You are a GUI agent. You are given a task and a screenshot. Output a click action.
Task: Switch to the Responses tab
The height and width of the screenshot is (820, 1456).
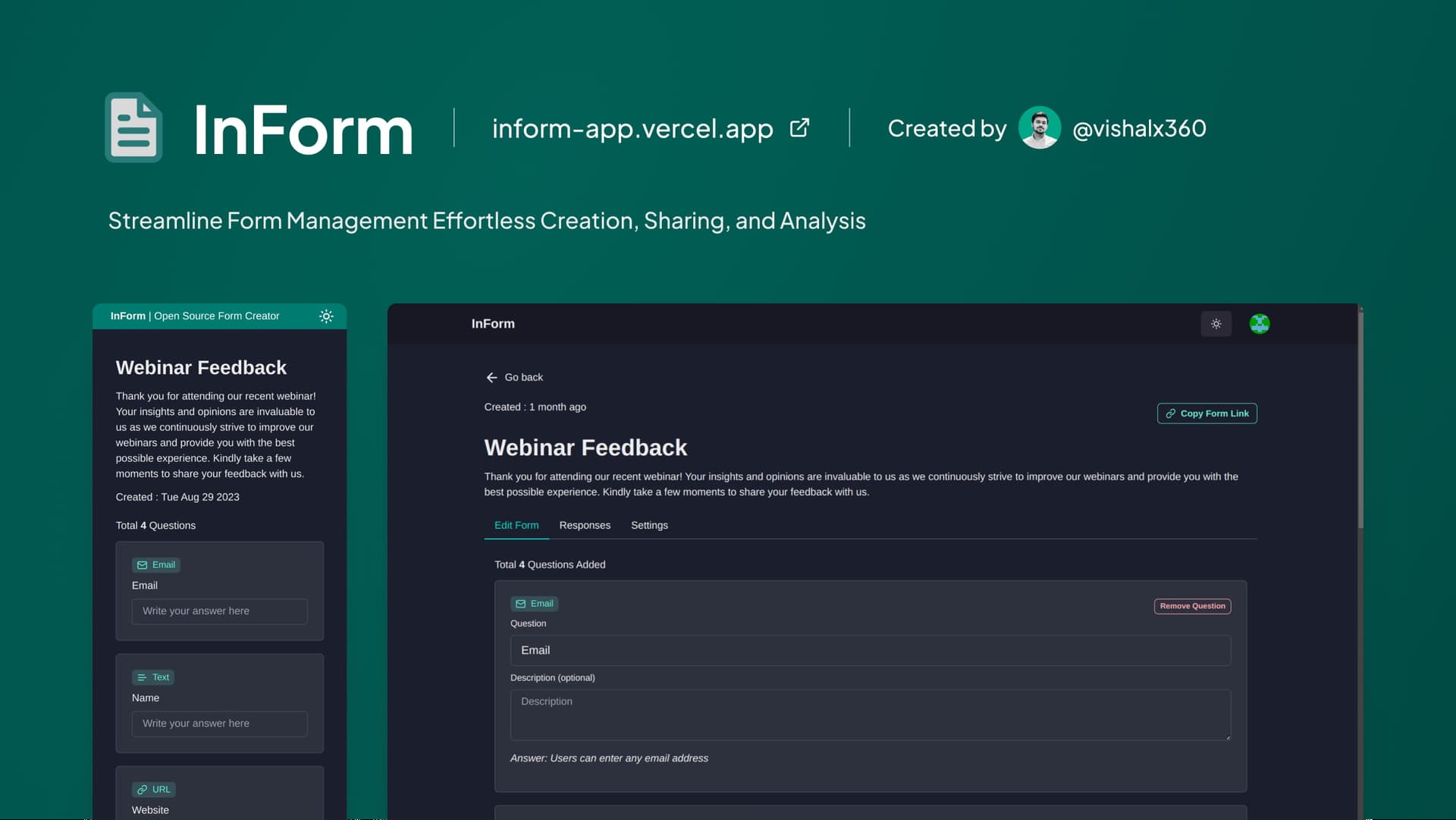click(585, 525)
